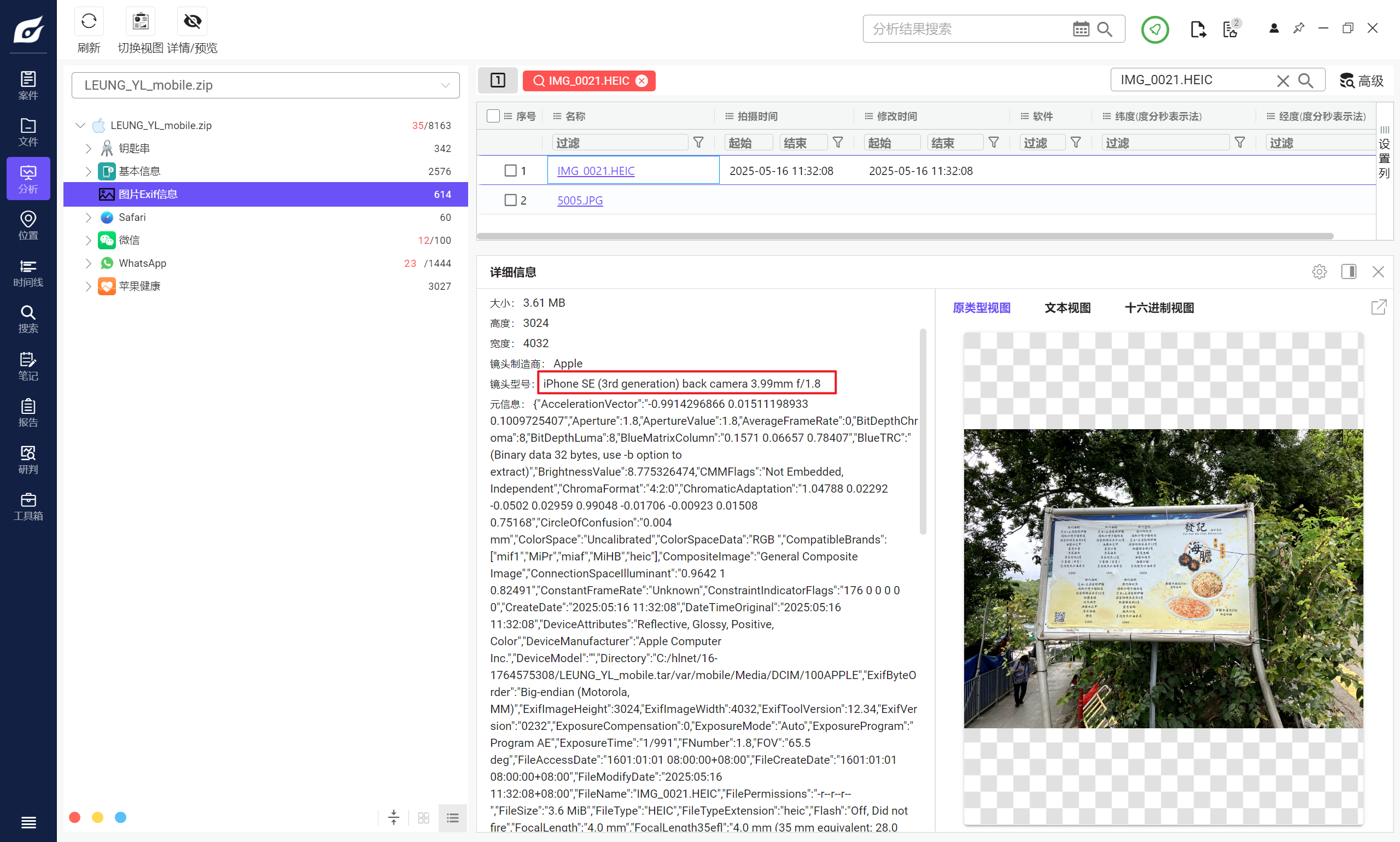The image size is (1400, 842).
Task: Expand the Safari tree node
Action: tap(88, 217)
